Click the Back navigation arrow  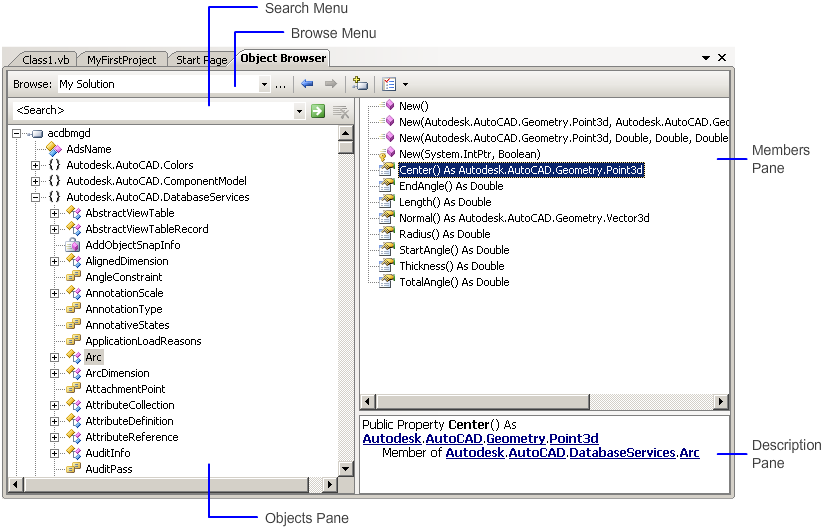click(307, 84)
